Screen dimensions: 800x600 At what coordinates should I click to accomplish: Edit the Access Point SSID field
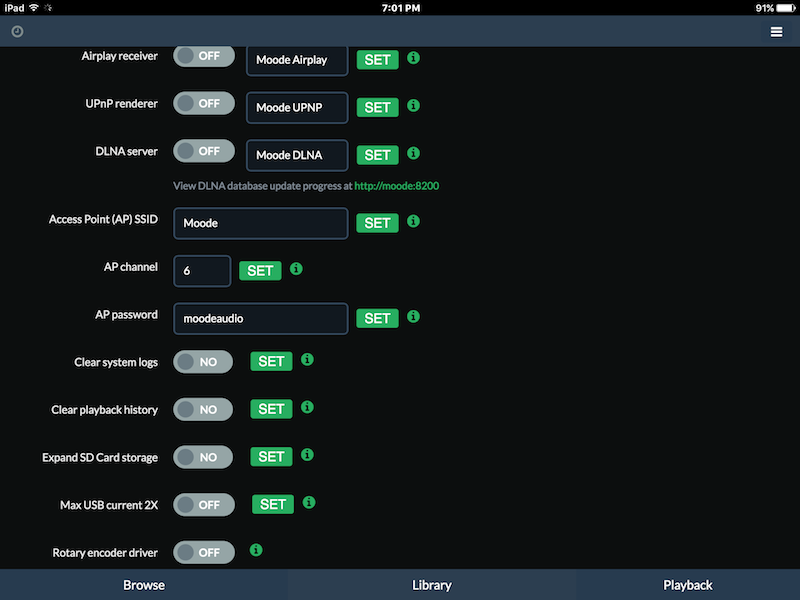point(261,223)
